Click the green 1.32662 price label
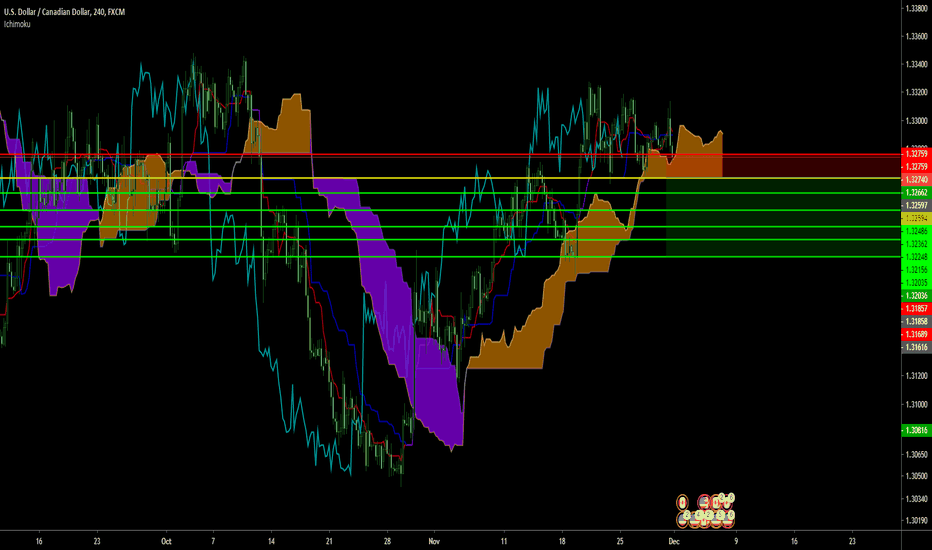Viewport: 932px width, 550px height. tap(915, 192)
